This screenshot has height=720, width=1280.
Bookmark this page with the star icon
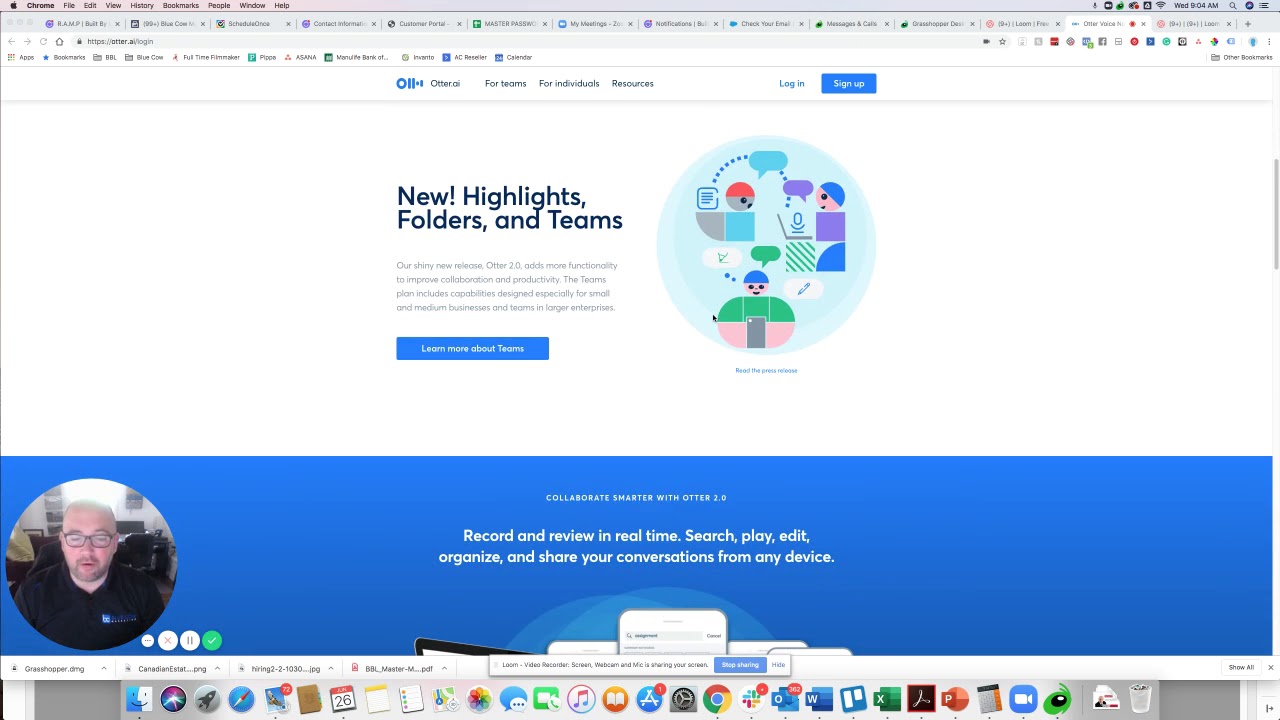click(x=1002, y=42)
